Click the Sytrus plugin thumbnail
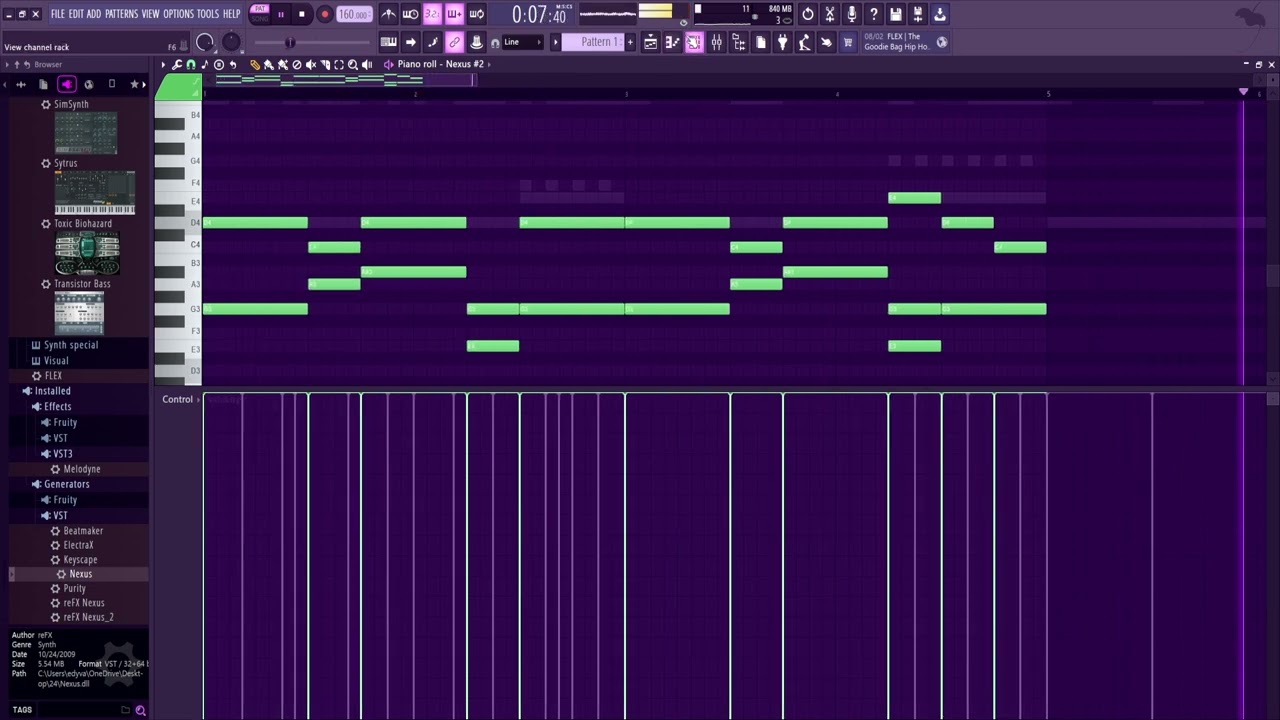This screenshot has height=720, width=1280. click(94, 193)
